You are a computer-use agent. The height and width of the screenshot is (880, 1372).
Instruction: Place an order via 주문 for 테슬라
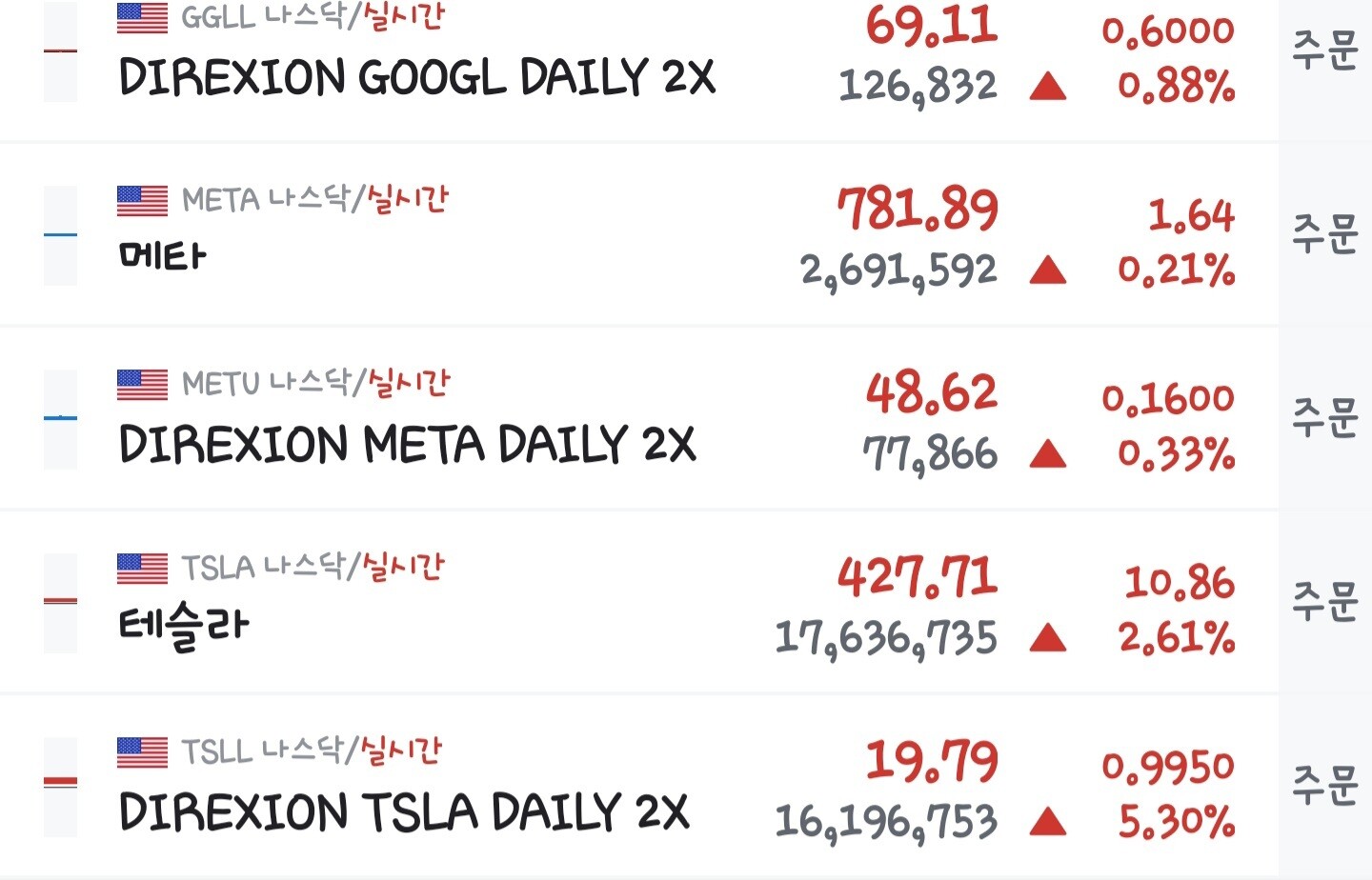coord(1324,601)
